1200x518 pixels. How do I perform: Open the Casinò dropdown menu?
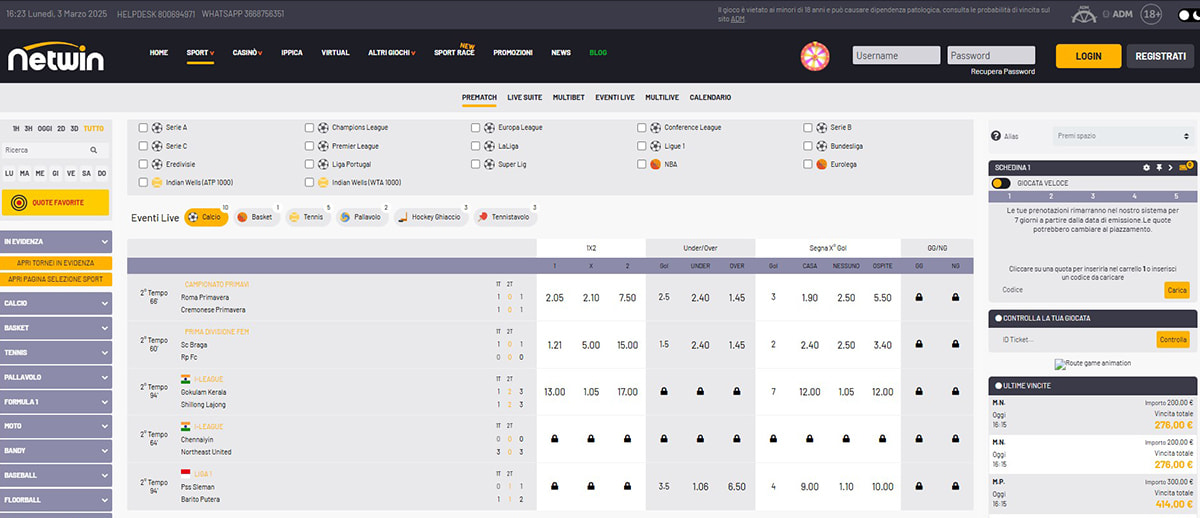click(x=248, y=52)
